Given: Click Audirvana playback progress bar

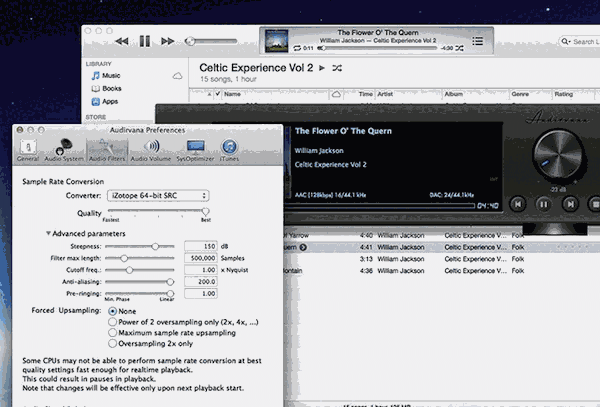Looking at the screenshot, I should coord(380,206).
